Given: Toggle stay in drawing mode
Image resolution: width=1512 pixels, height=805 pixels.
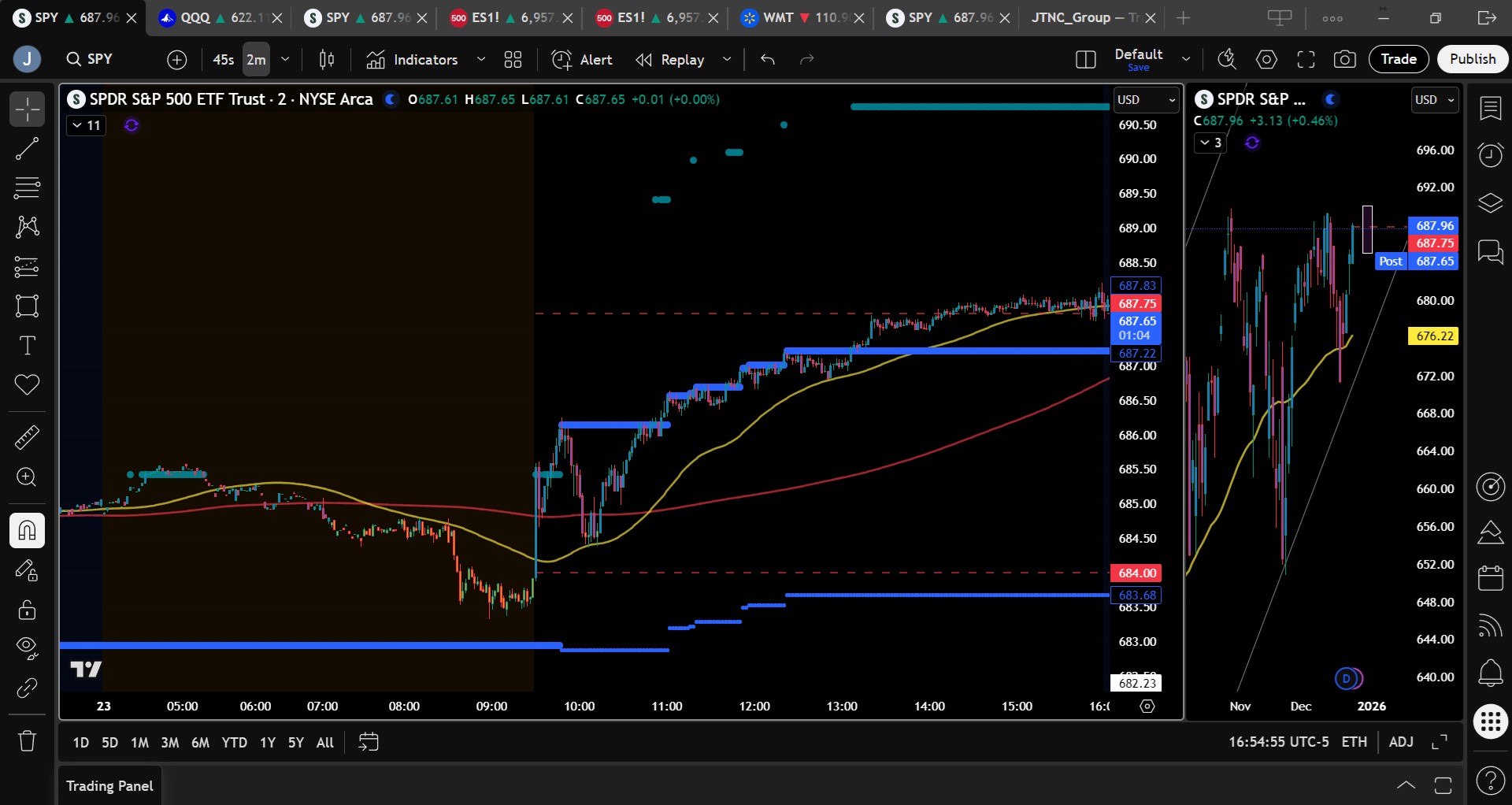Looking at the screenshot, I should tap(27, 570).
